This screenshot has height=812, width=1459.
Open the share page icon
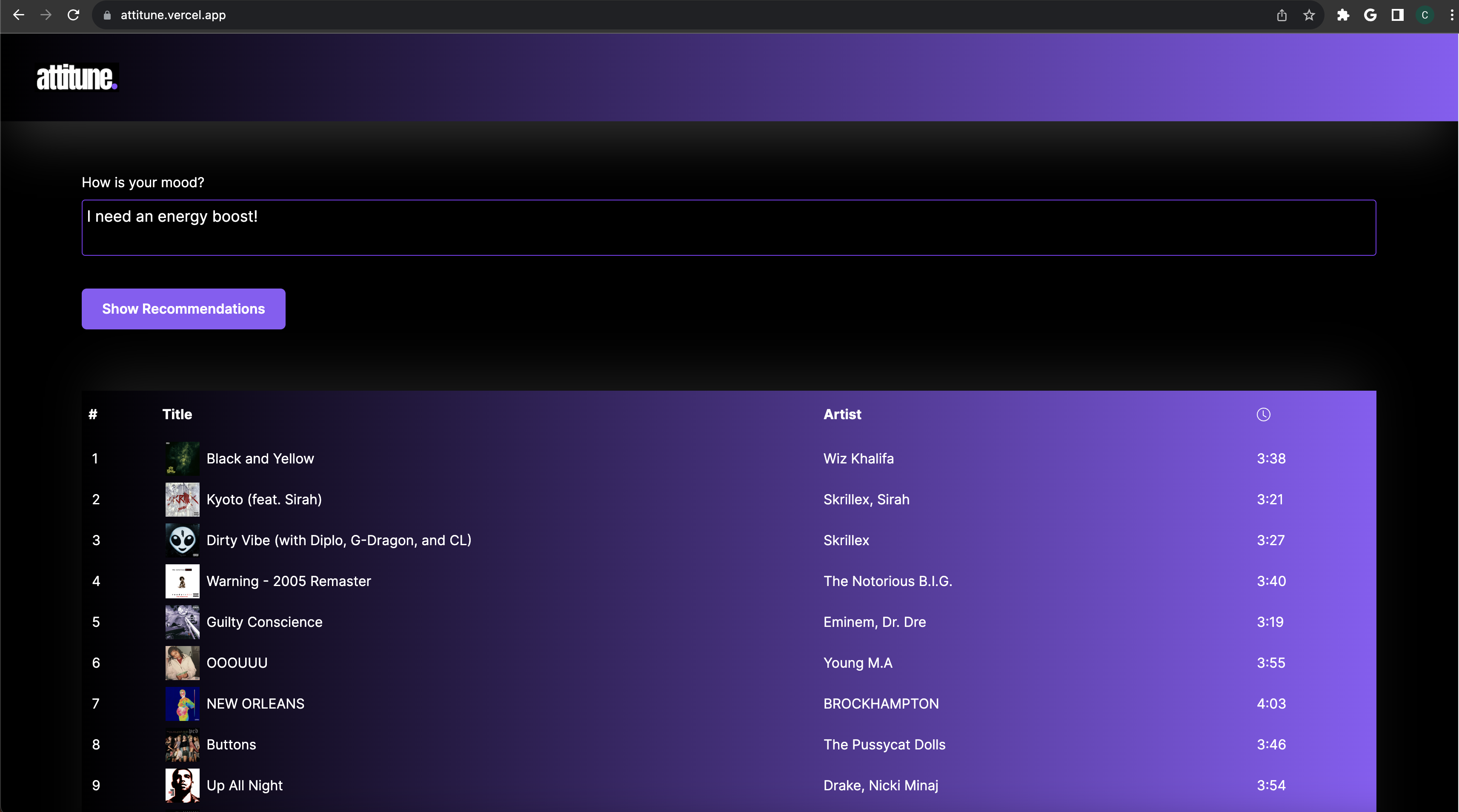[x=1282, y=15]
